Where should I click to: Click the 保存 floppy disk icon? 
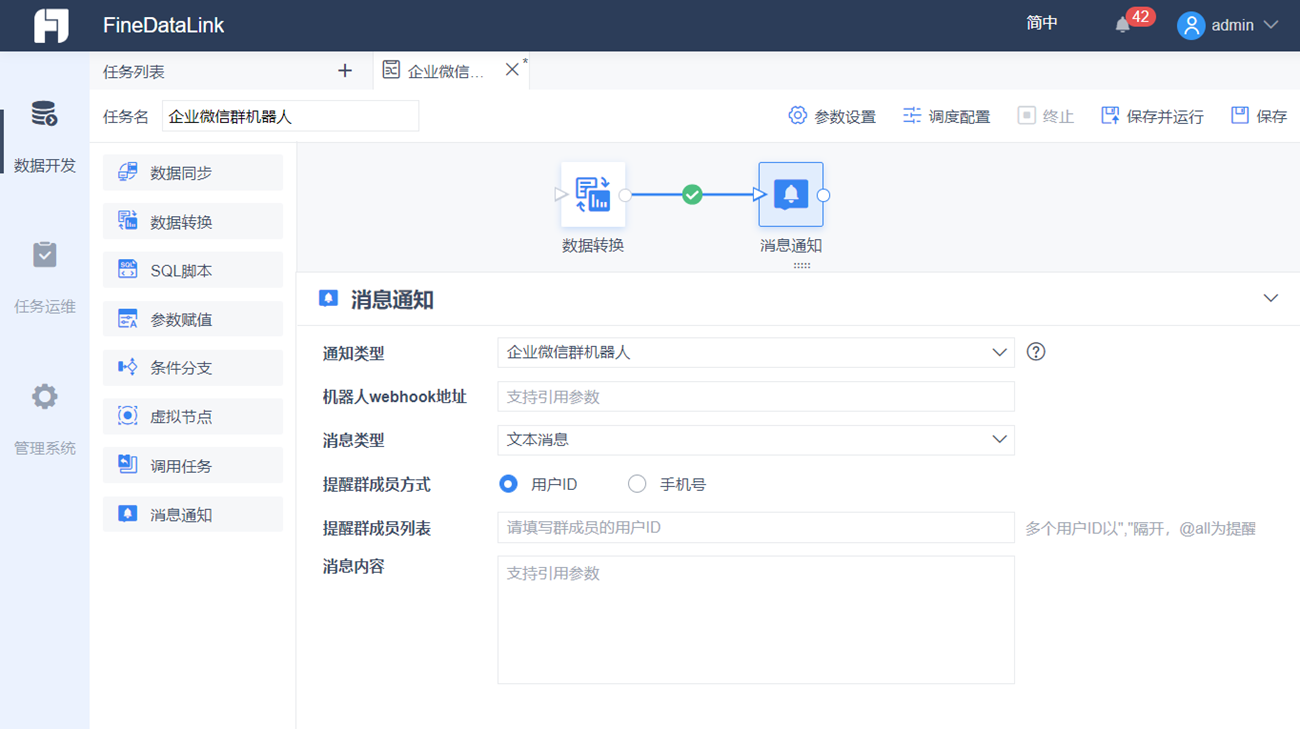(1240, 115)
